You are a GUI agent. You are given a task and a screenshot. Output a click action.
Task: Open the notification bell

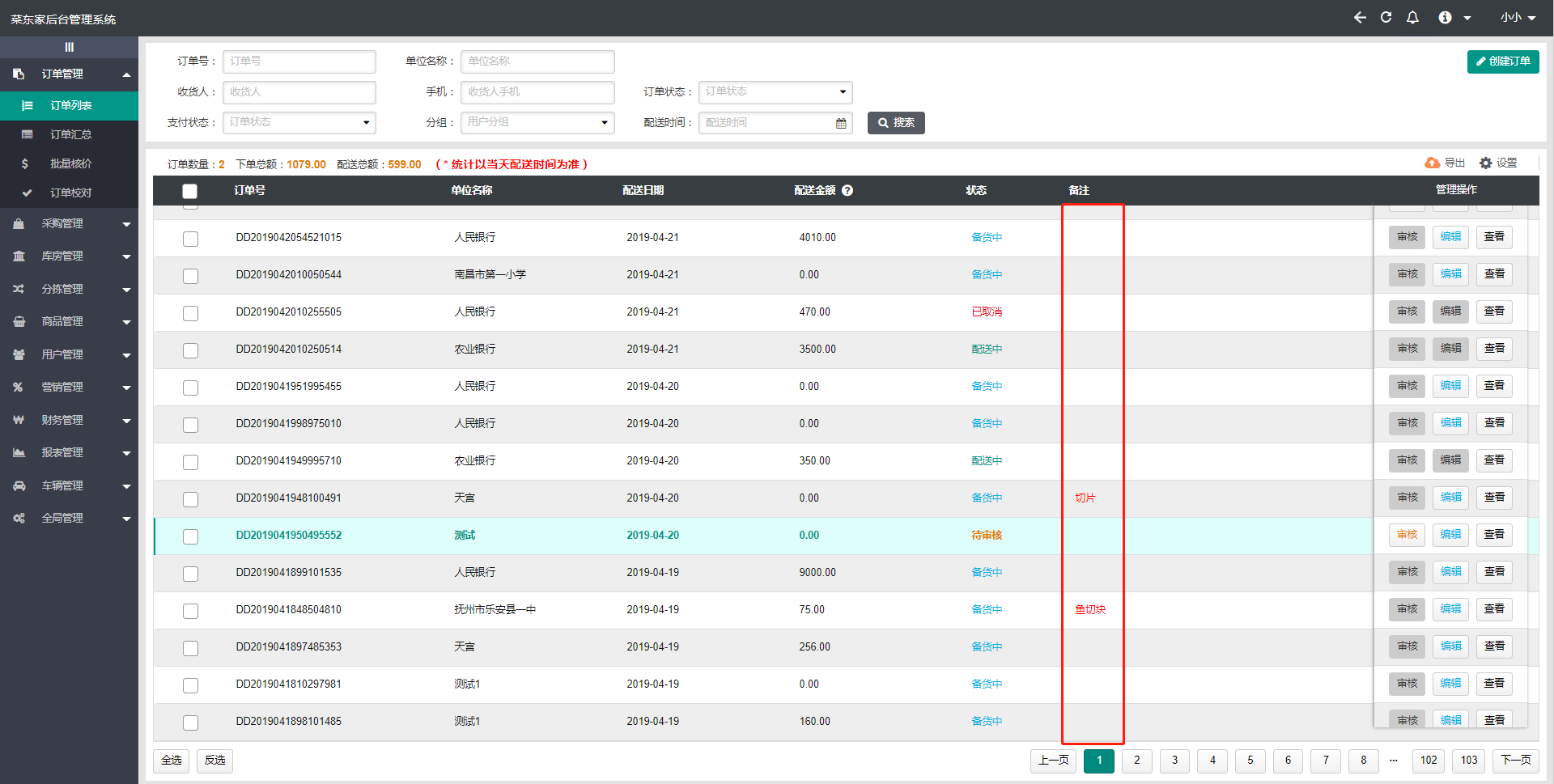(1412, 18)
